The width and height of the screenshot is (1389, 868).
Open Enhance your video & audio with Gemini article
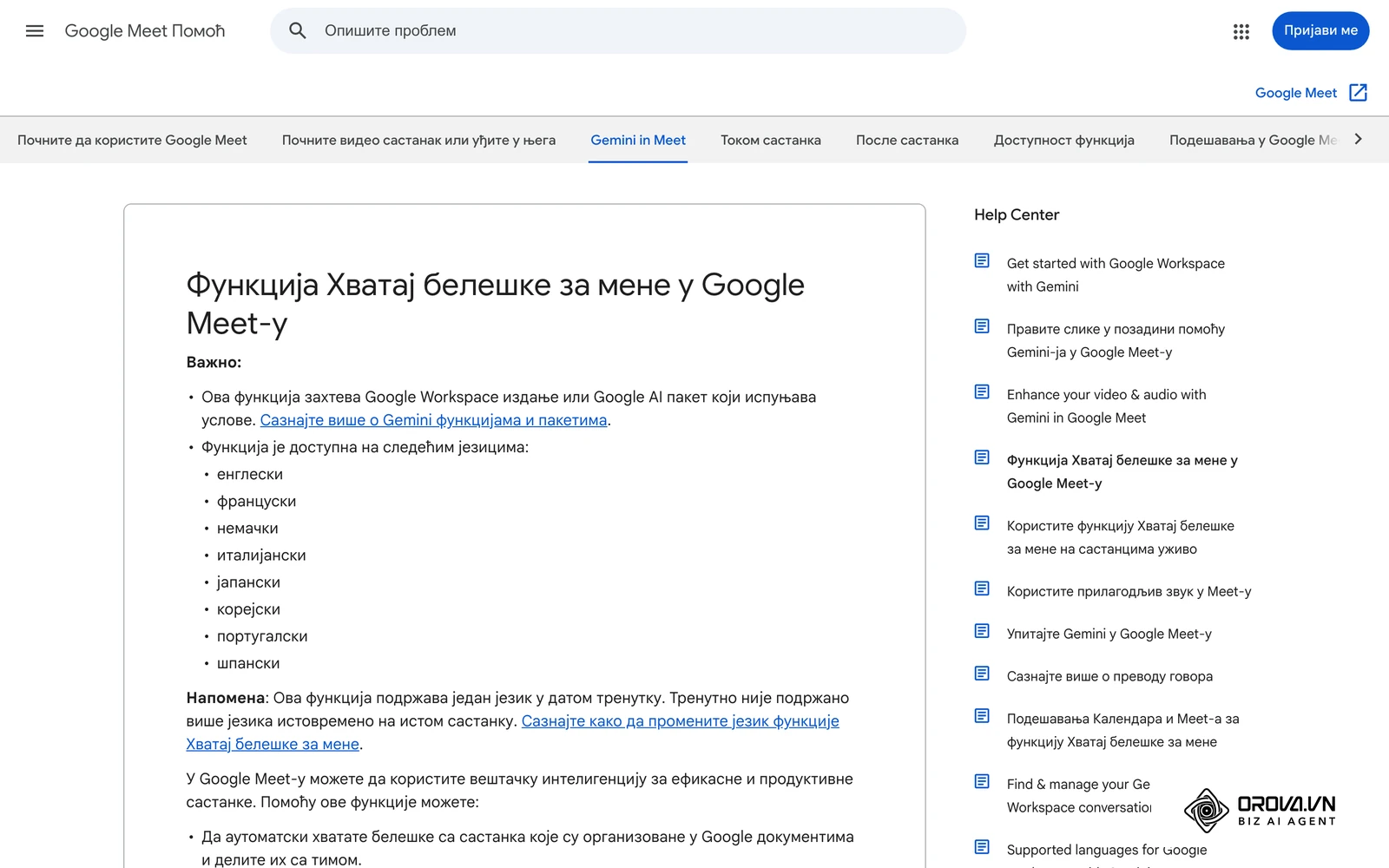click(x=1106, y=406)
